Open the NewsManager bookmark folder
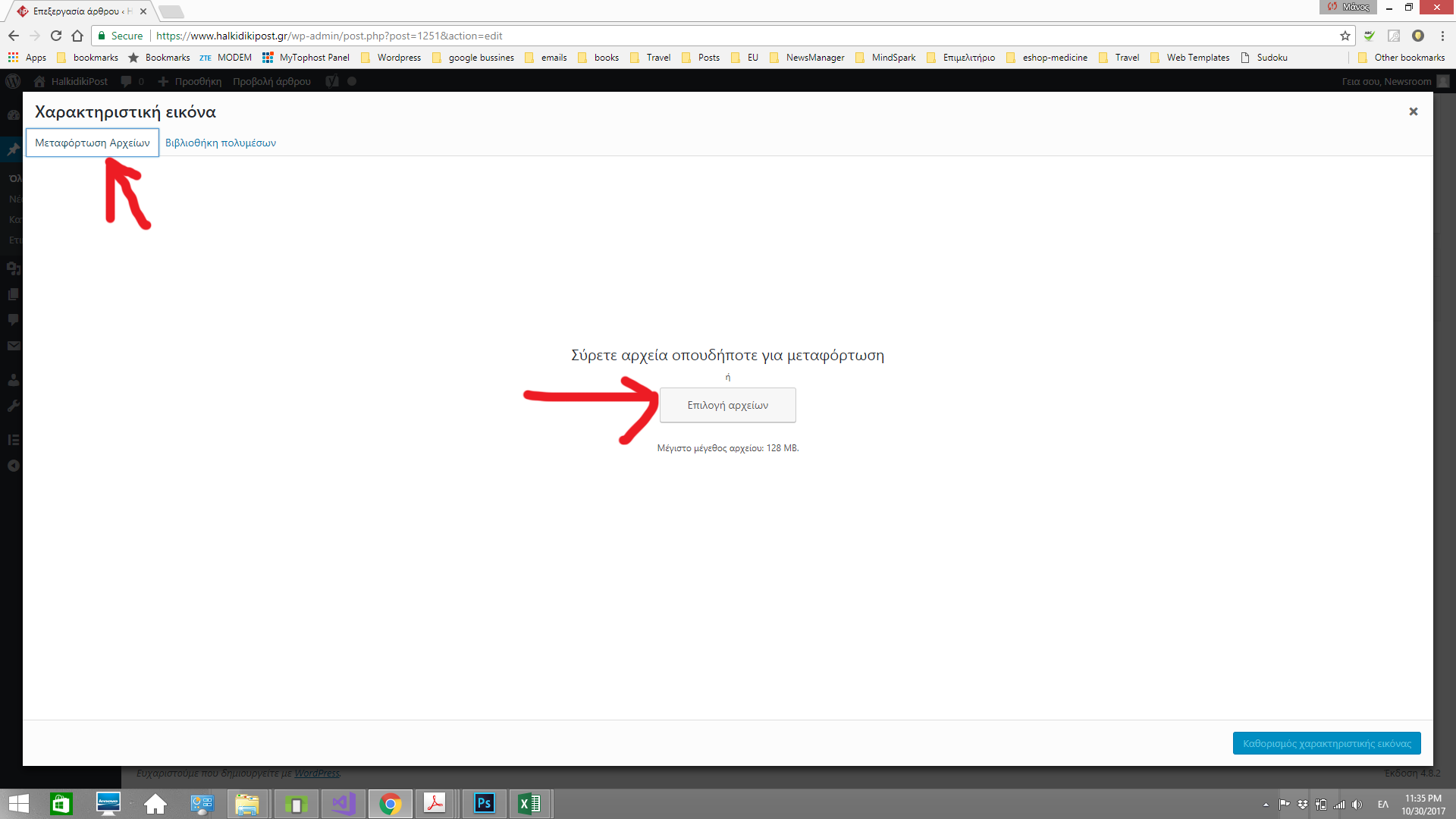The image size is (1456, 819). tap(807, 58)
